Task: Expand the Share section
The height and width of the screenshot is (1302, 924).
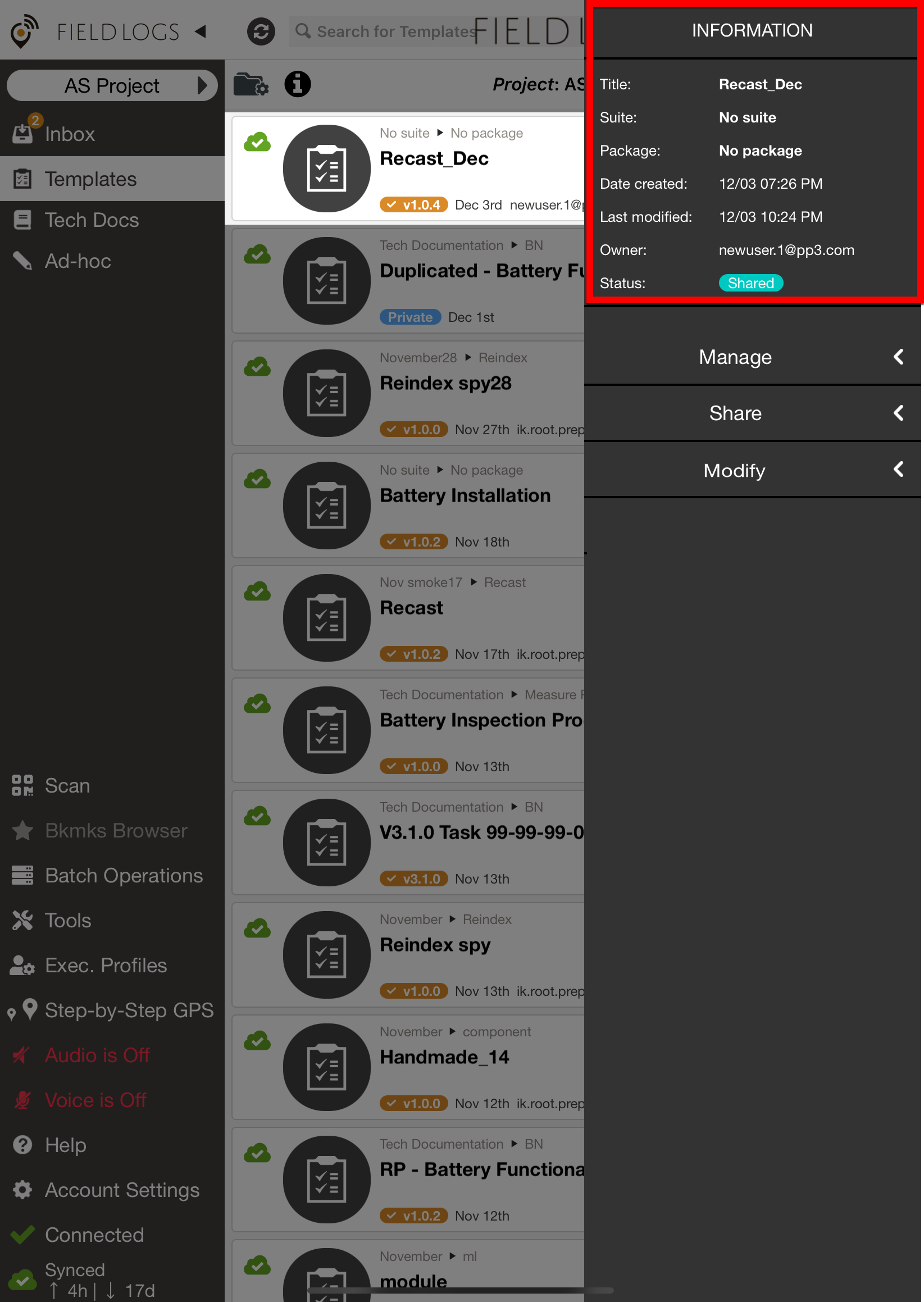Action: (752, 413)
